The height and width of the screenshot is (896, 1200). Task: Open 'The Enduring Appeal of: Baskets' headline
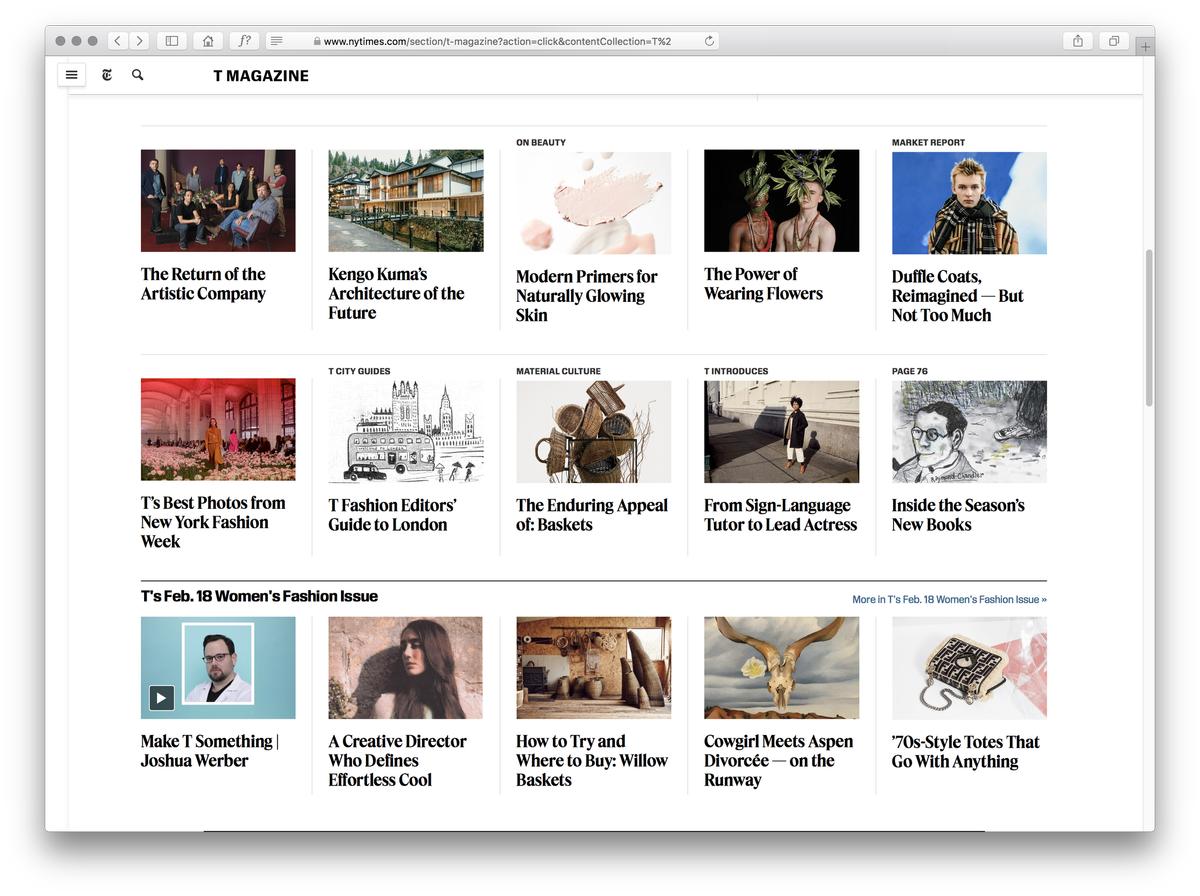point(592,515)
